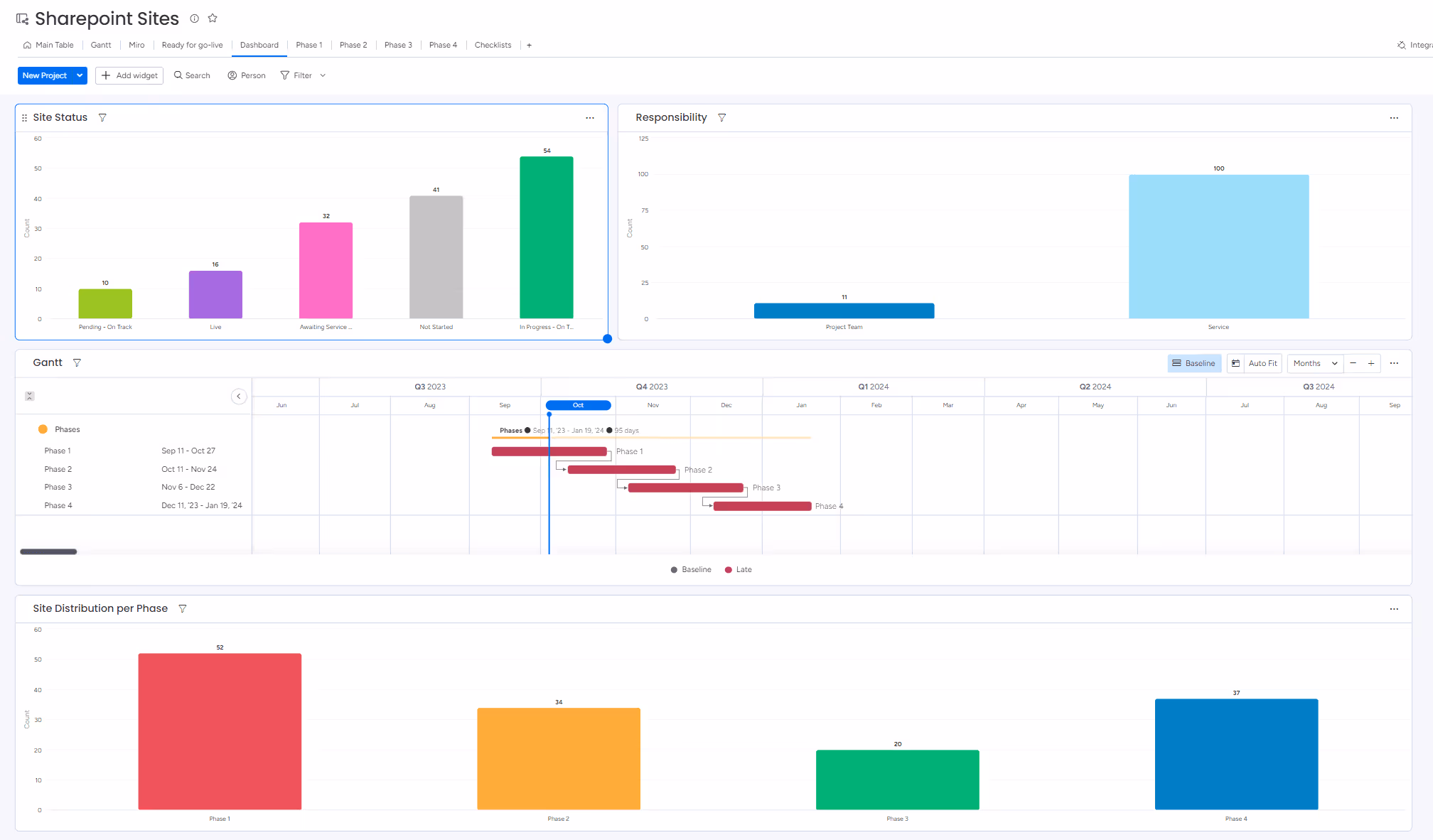
Task: Open the Checklists tab
Action: [x=493, y=45]
